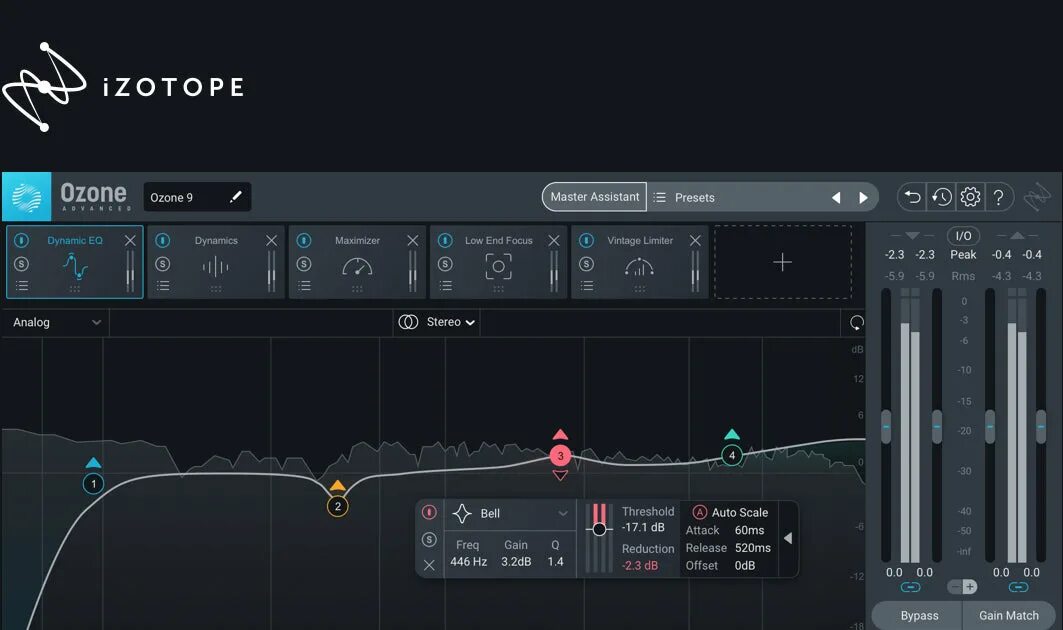The width and height of the screenshot is (1063, 630).
Task: Open the Stereo channel mode dropdown
Action: [x=437, y=322]
